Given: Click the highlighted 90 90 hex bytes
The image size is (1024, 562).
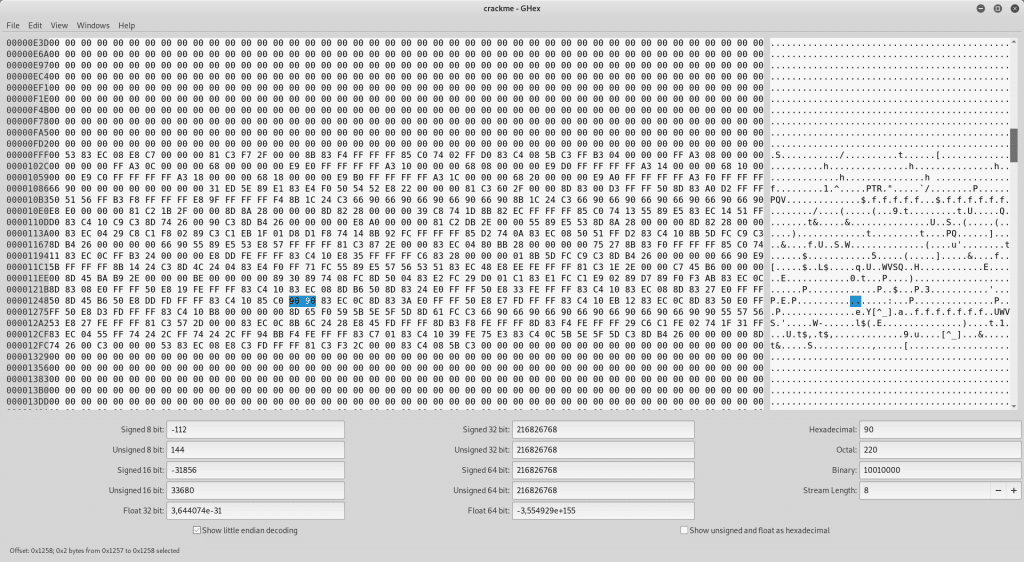Looking at the screenshot, I should (302, 301).
